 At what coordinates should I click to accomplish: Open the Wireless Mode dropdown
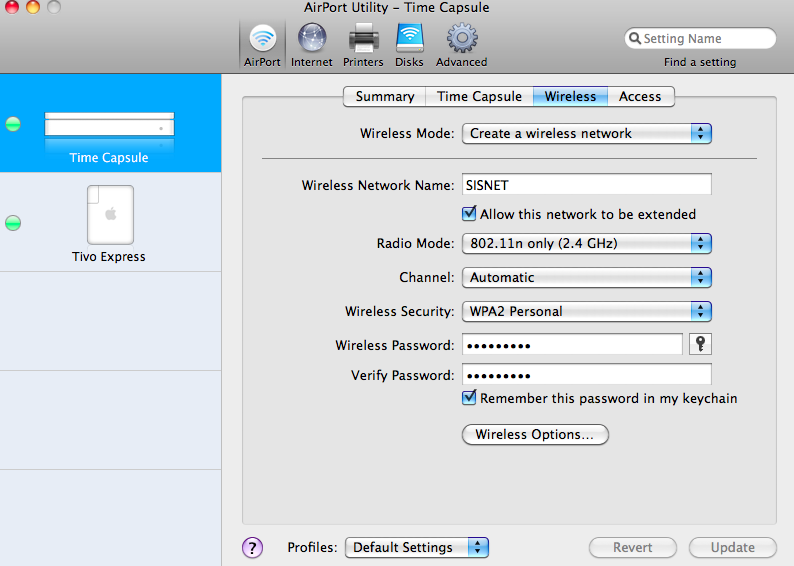coord(587,134)
